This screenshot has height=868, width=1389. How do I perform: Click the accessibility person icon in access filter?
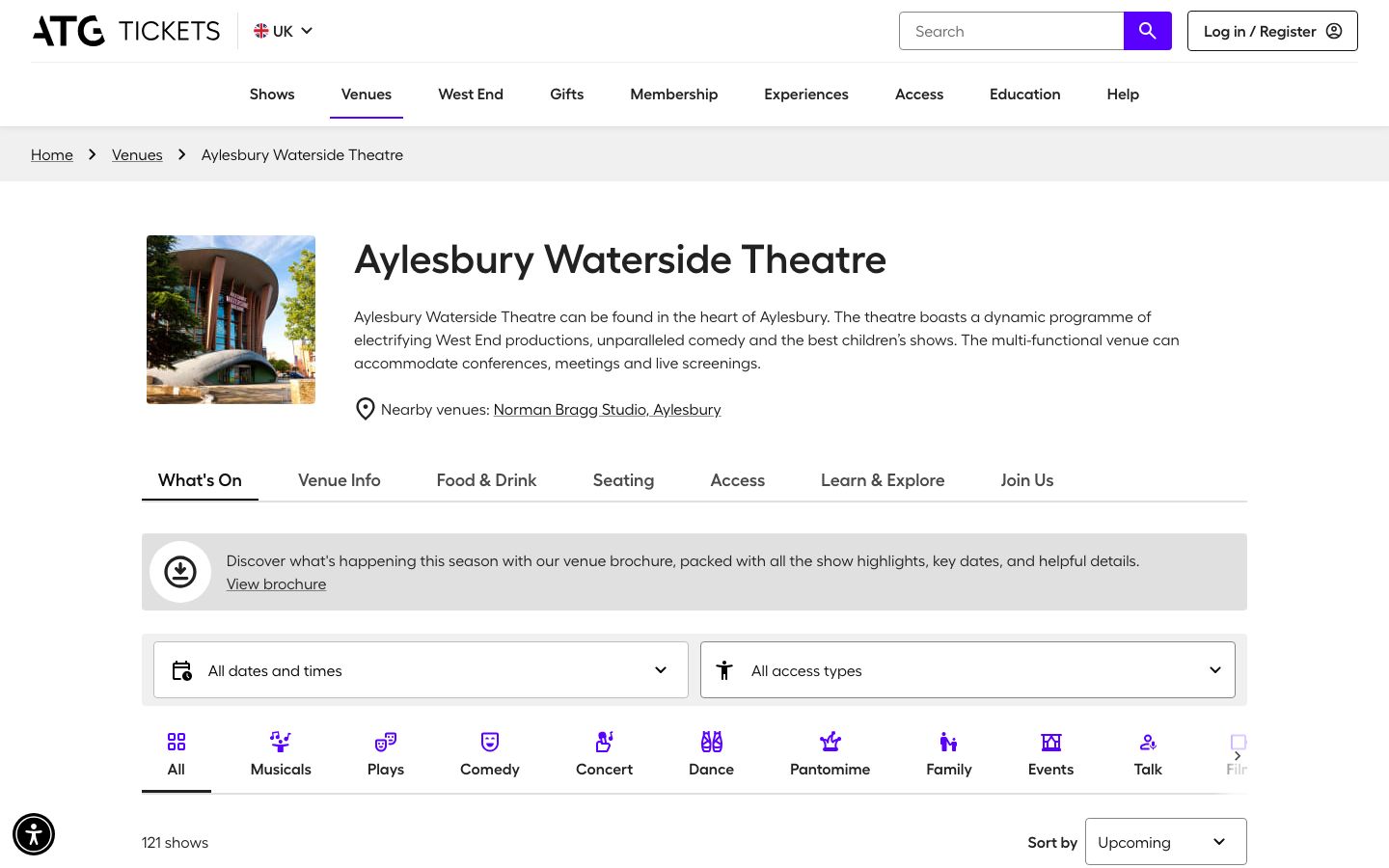pyautogui.click(x=724, y=670)
